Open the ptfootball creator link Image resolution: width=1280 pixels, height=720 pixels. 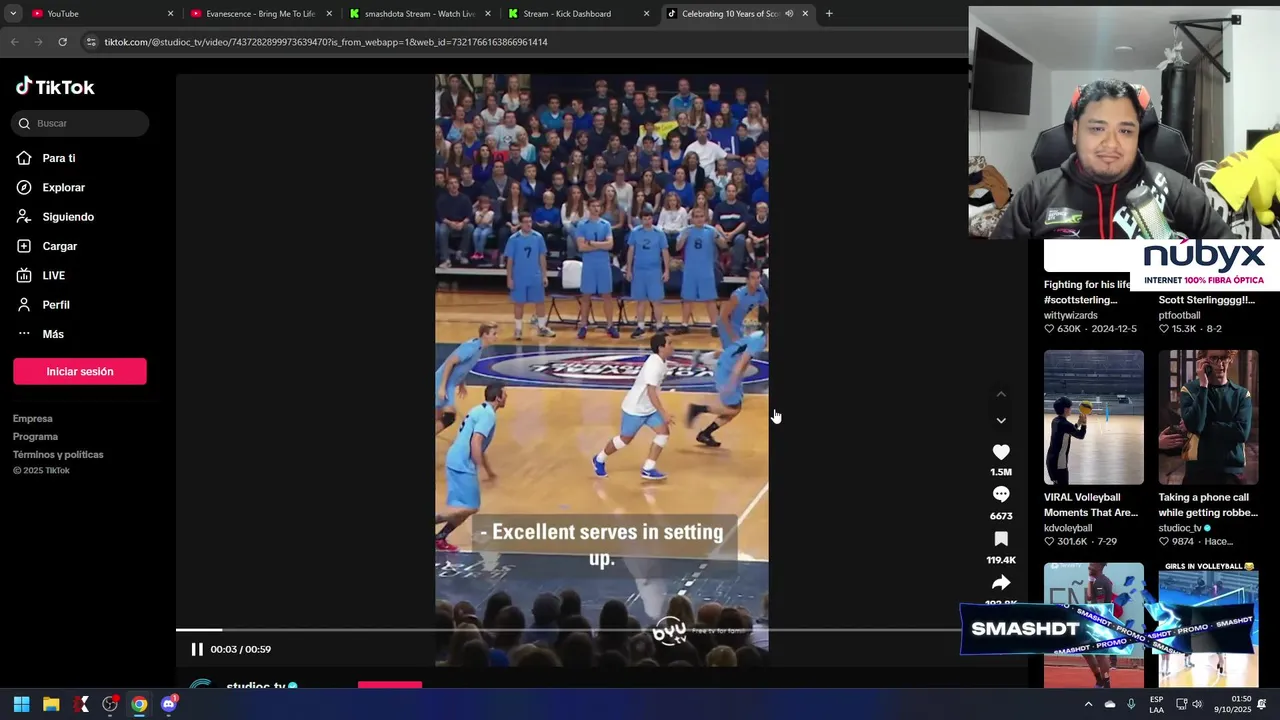(x=1180, y=315)
